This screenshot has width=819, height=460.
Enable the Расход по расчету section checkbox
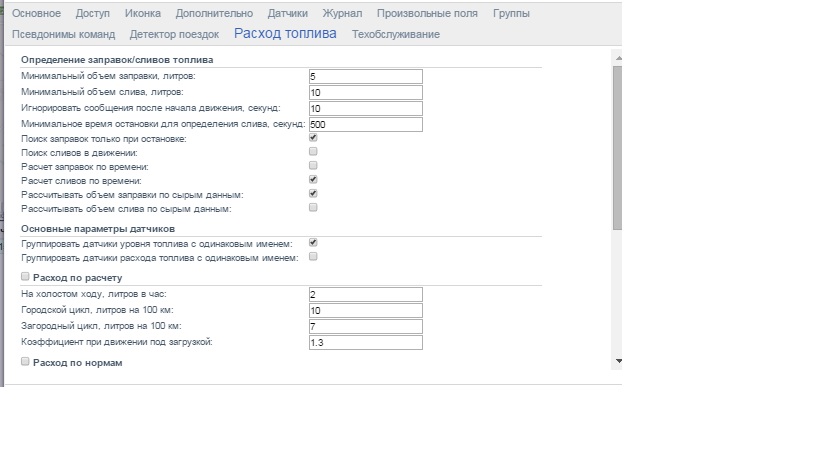[x=26, y=277]
